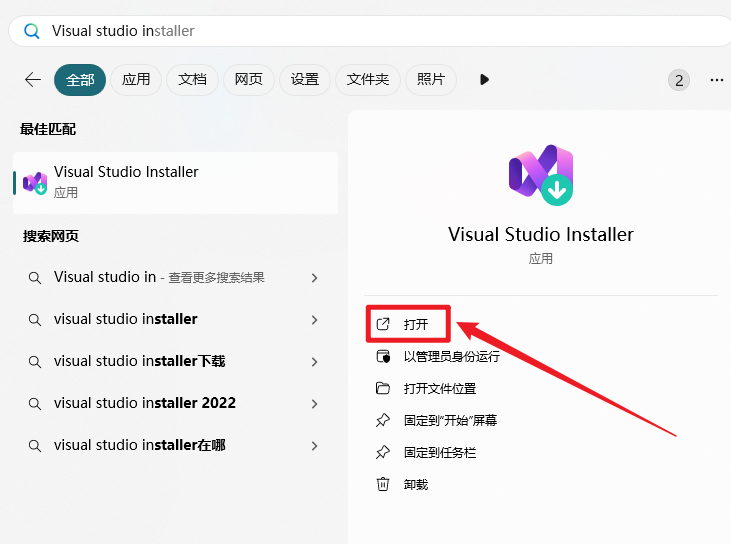Viewport: 731px width, 544px height.
Task: Click the 搜索网页 heading
Action: 51,236
